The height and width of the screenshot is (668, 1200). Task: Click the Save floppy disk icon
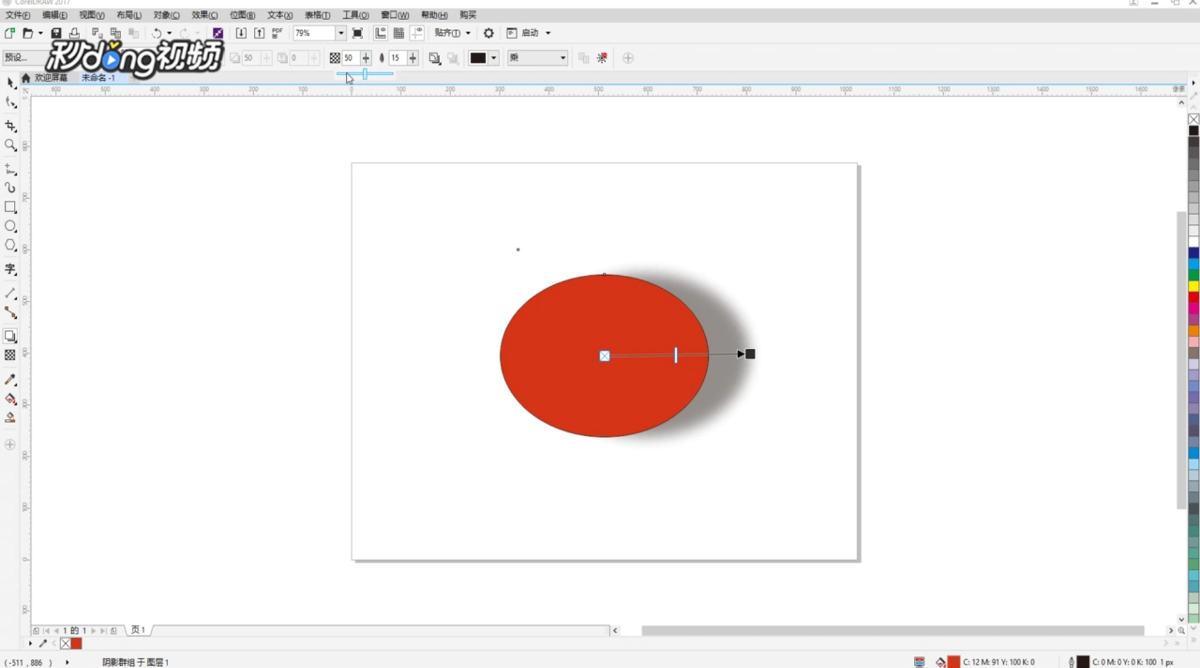coord(57,33)
